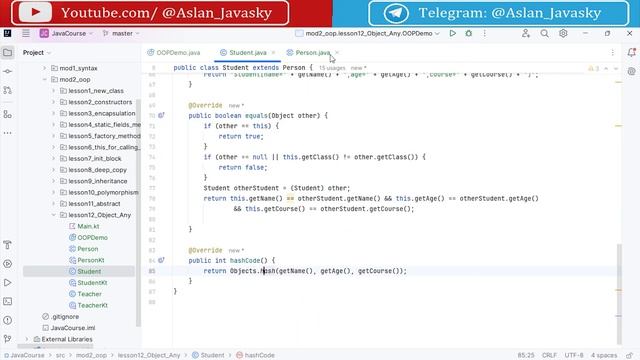Open the Problems tool window
Viewport: 640px width, 360px height.
pos(7,320)
